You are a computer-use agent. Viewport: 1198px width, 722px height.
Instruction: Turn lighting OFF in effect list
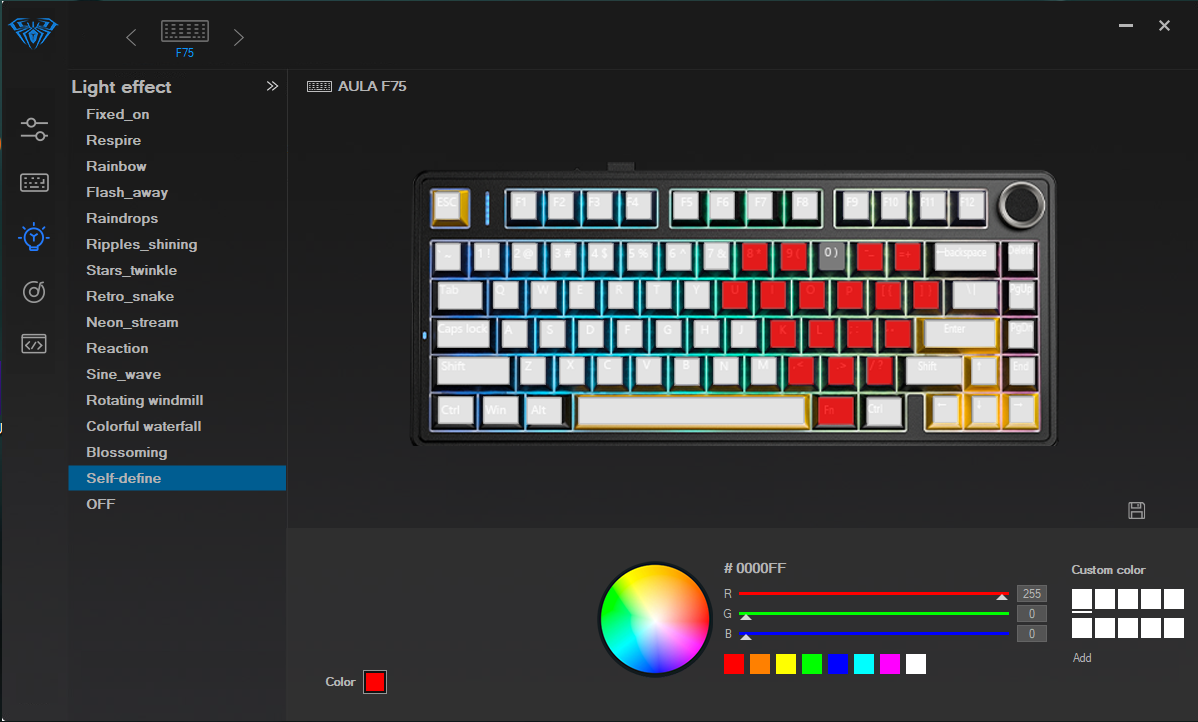click(x=101, y=503)
